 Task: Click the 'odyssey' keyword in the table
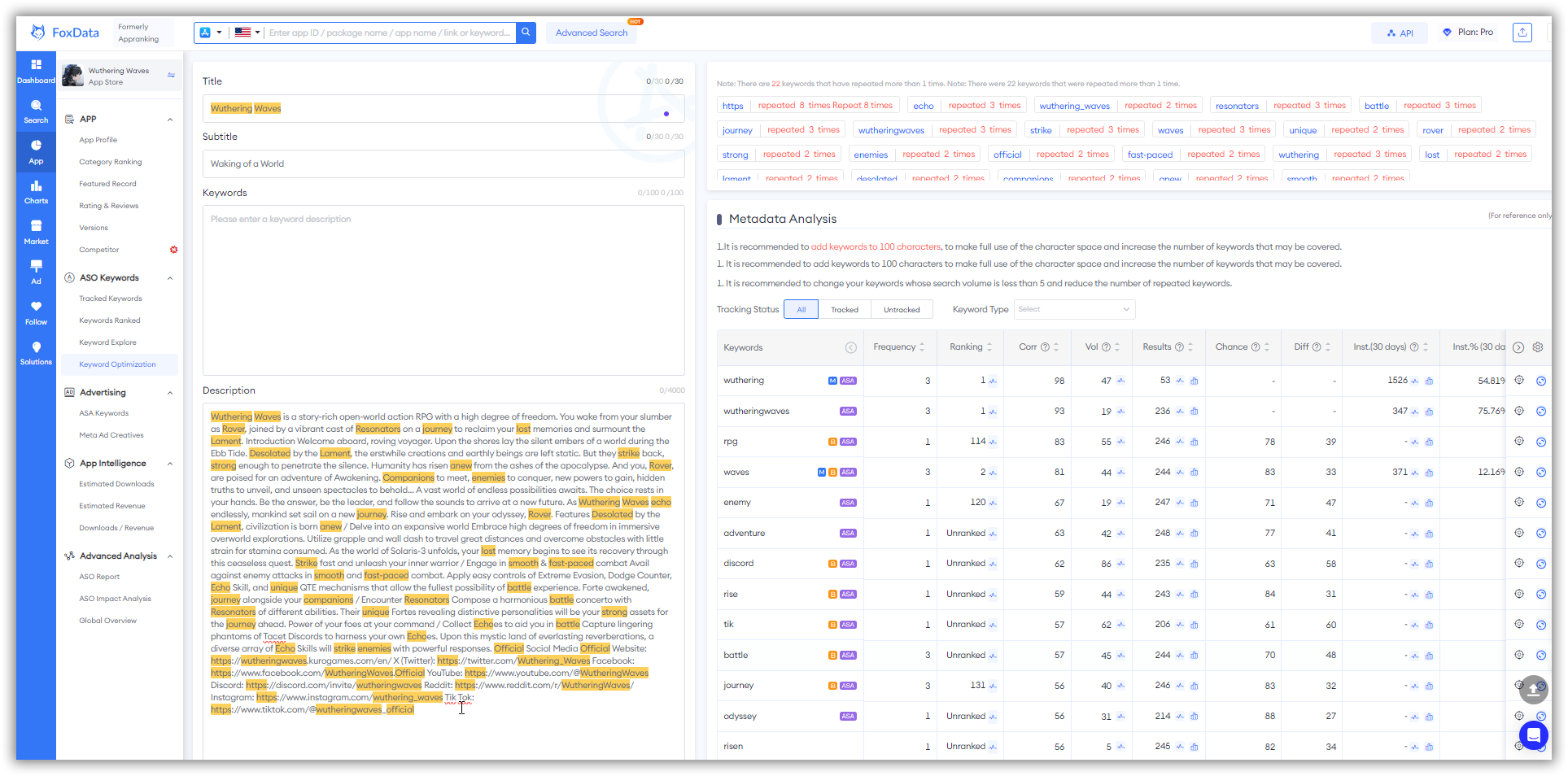point(740,717)
